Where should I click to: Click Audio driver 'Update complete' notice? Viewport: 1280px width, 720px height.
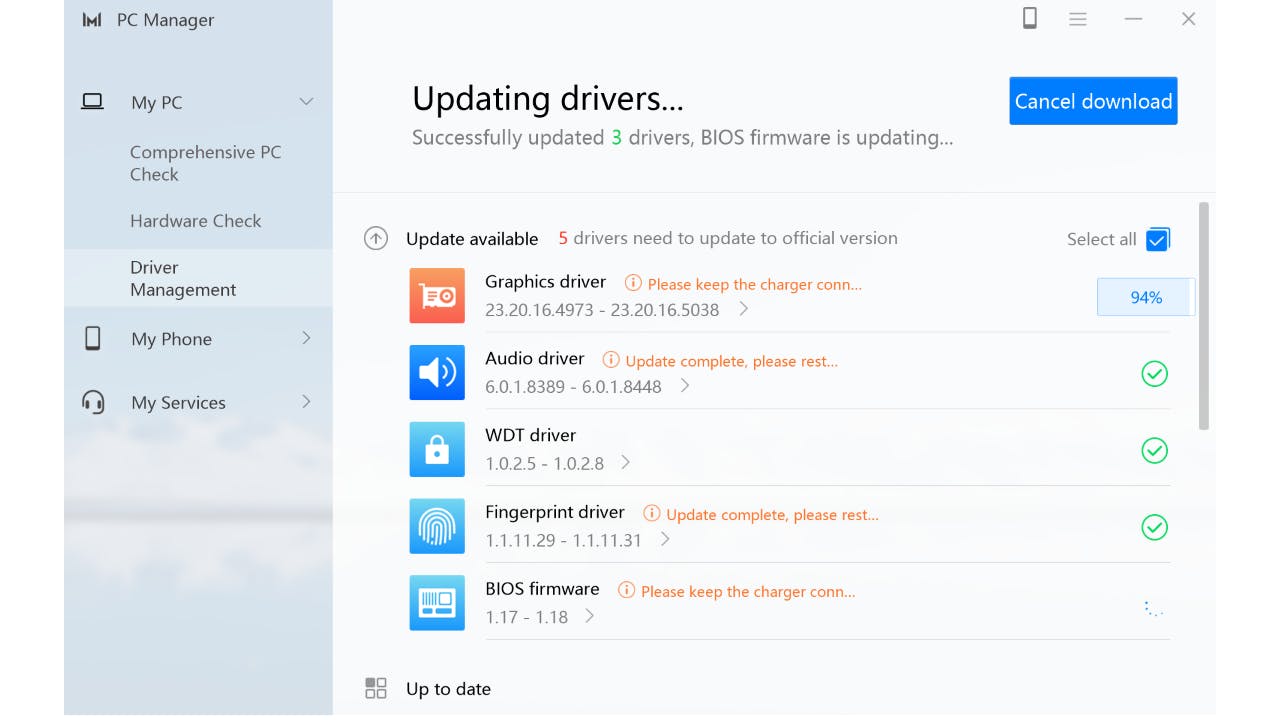point(732,361)
